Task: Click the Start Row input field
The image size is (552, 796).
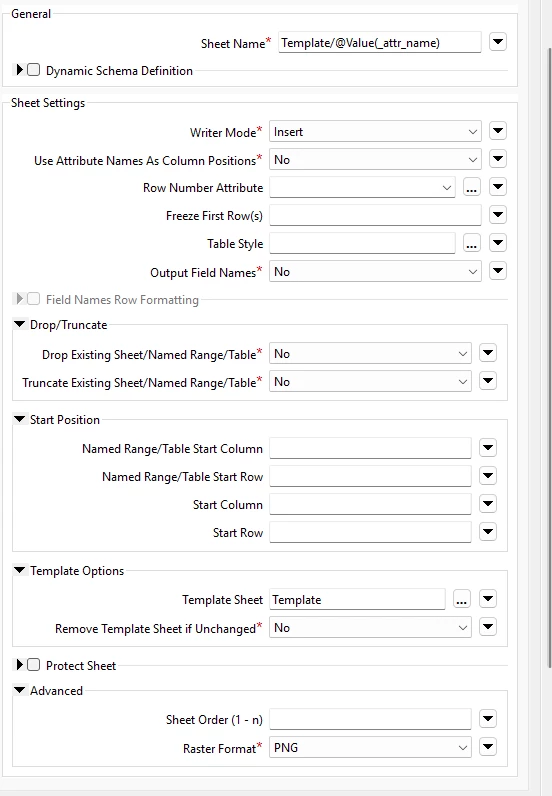Action: click(370, 533)
